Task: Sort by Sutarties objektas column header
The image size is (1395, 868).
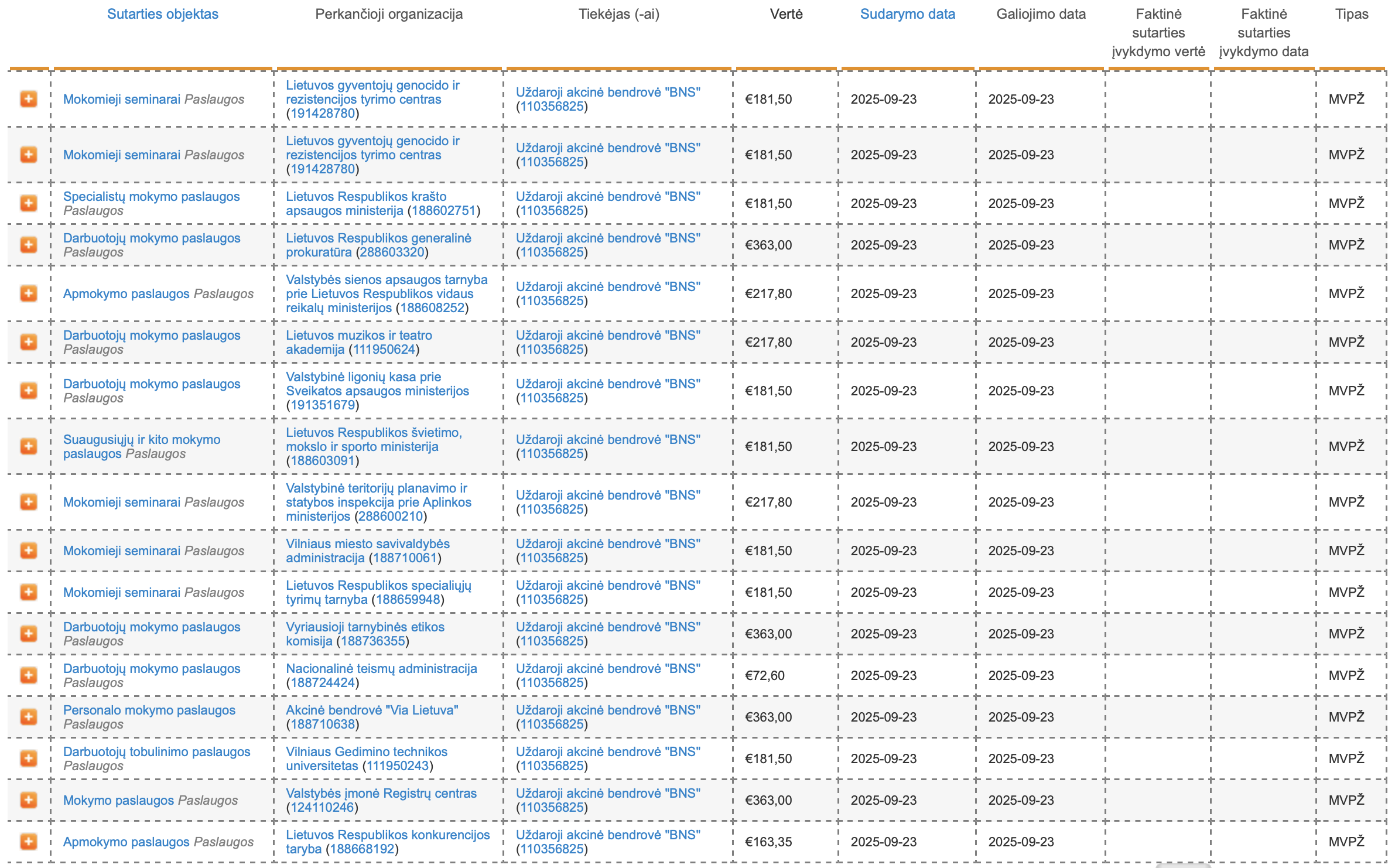Action: coord(163,14)
